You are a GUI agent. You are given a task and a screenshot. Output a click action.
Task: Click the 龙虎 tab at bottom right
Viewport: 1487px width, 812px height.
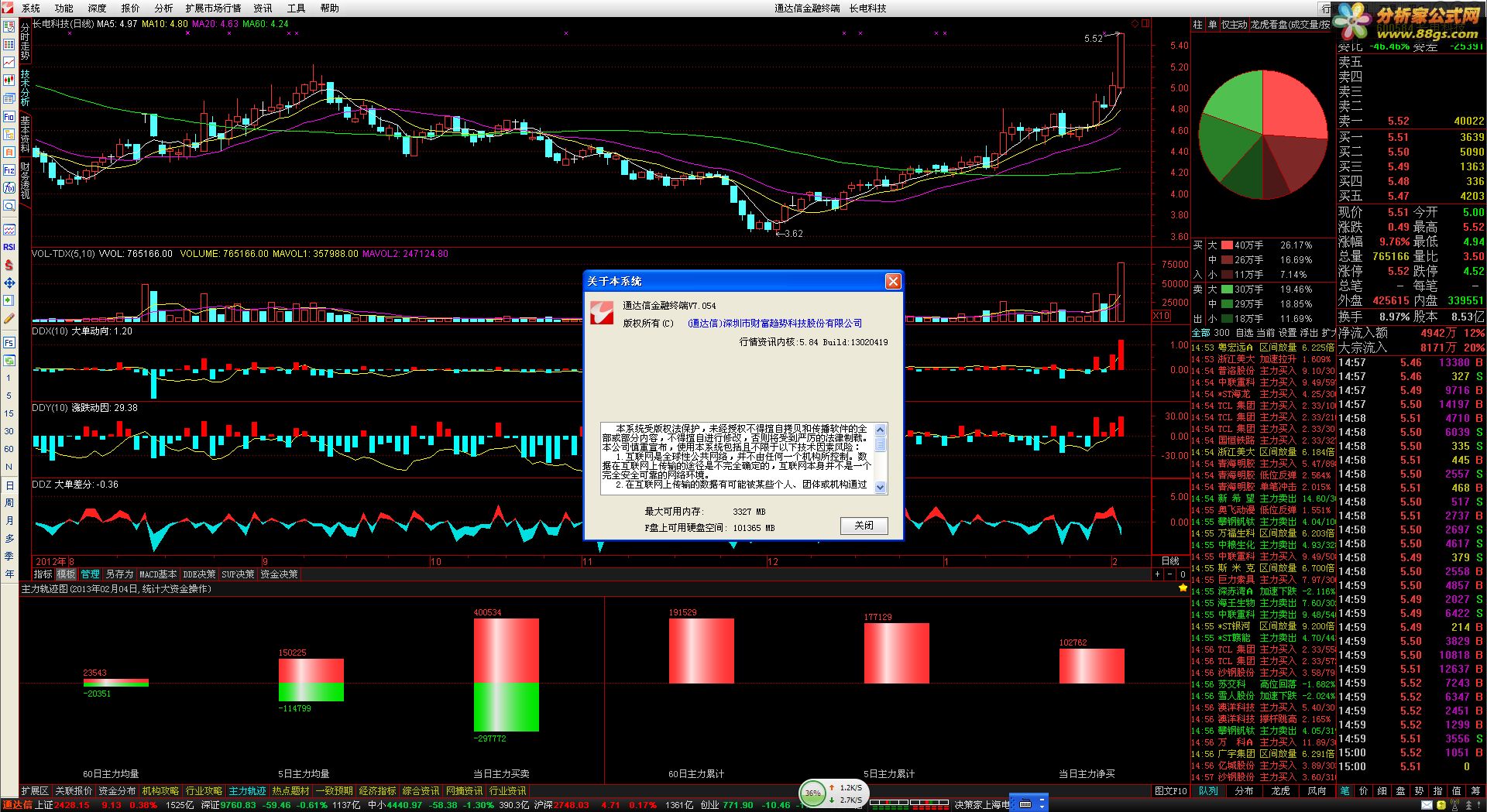[1280, 791]
